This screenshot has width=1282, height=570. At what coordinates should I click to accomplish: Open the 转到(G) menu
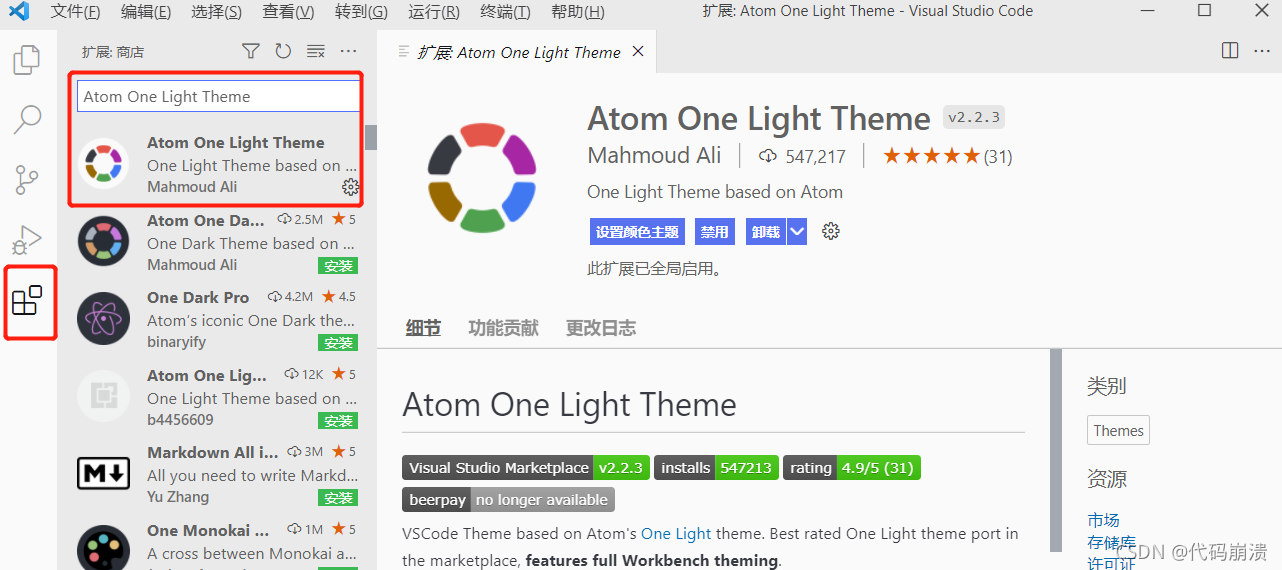click(361, 12)
